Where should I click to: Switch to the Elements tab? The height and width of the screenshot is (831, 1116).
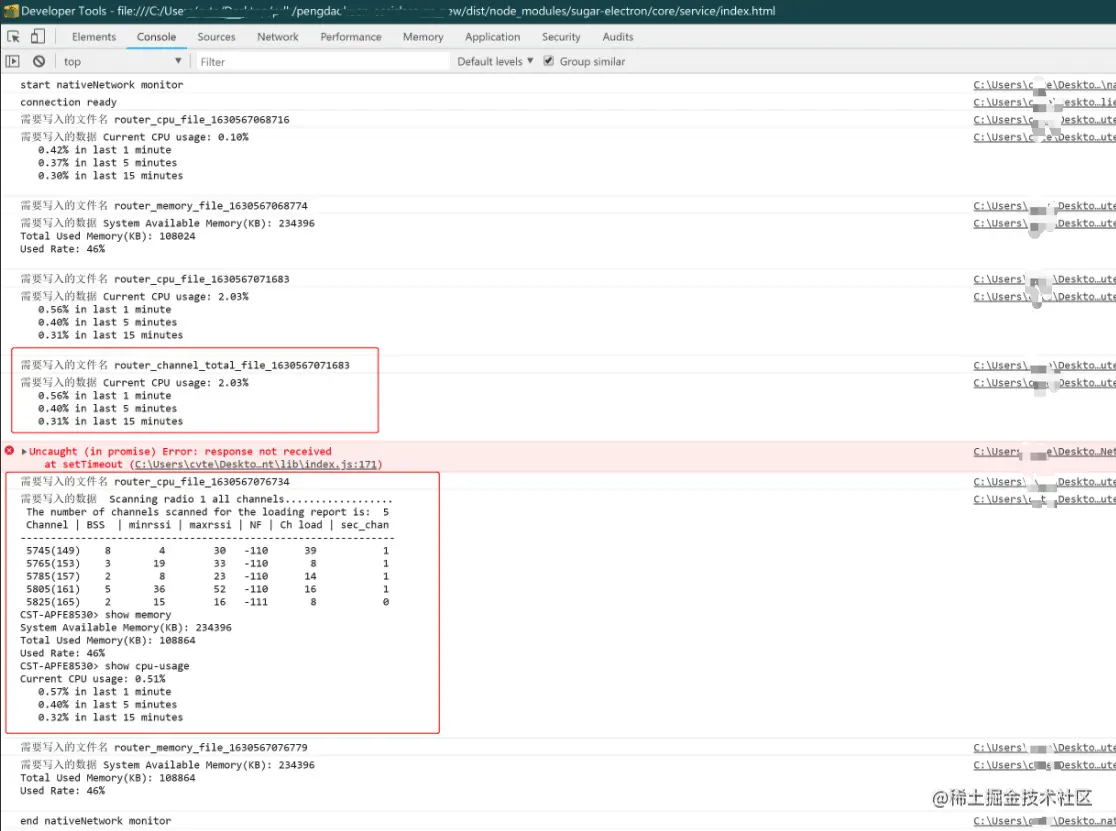click(x=93, y=36)
